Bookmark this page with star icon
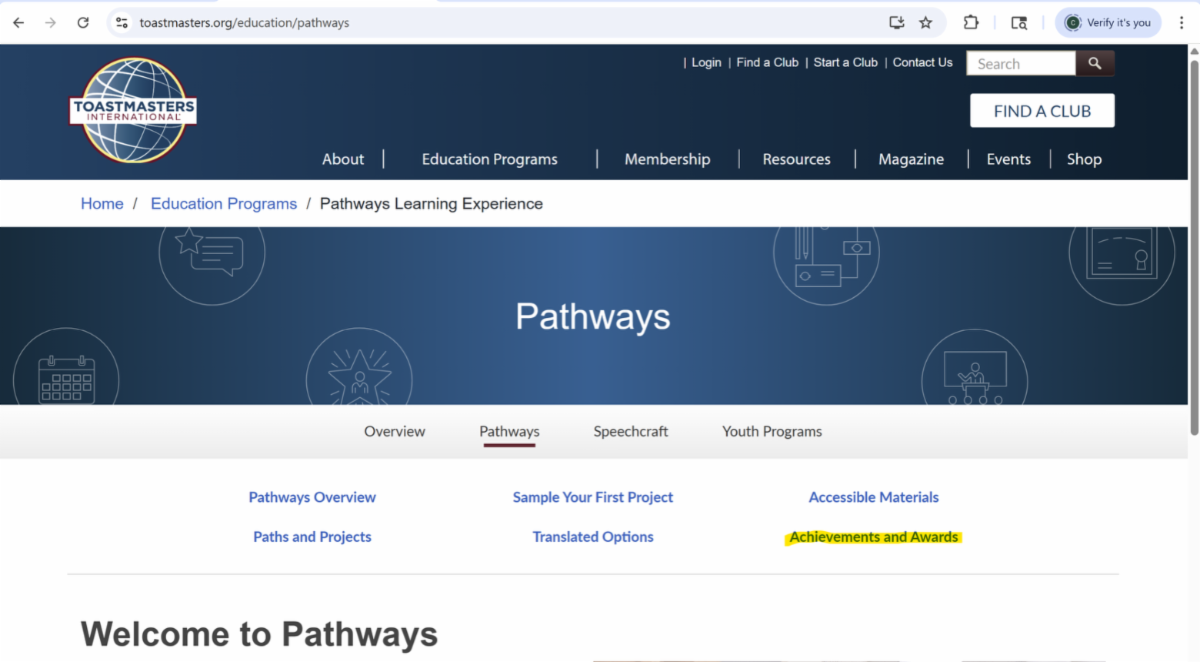The width and height of the screenshot is (1200, 662). coord(926,23)
